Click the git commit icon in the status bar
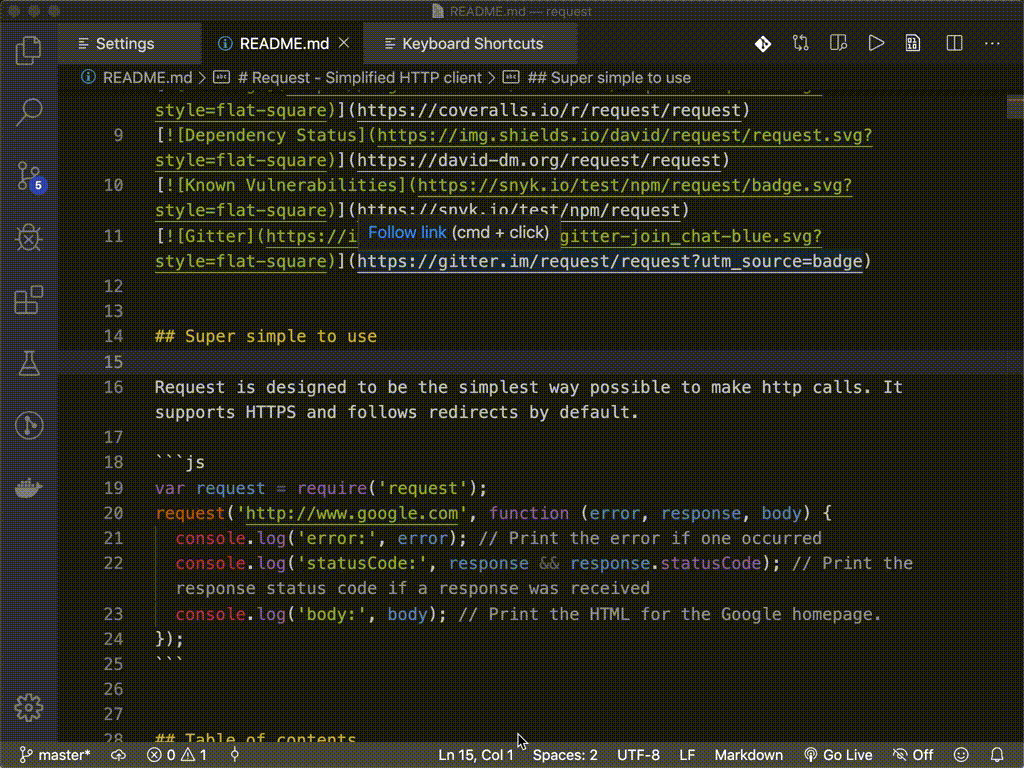This screenshot has height=768, width=1024. [234, 755]
